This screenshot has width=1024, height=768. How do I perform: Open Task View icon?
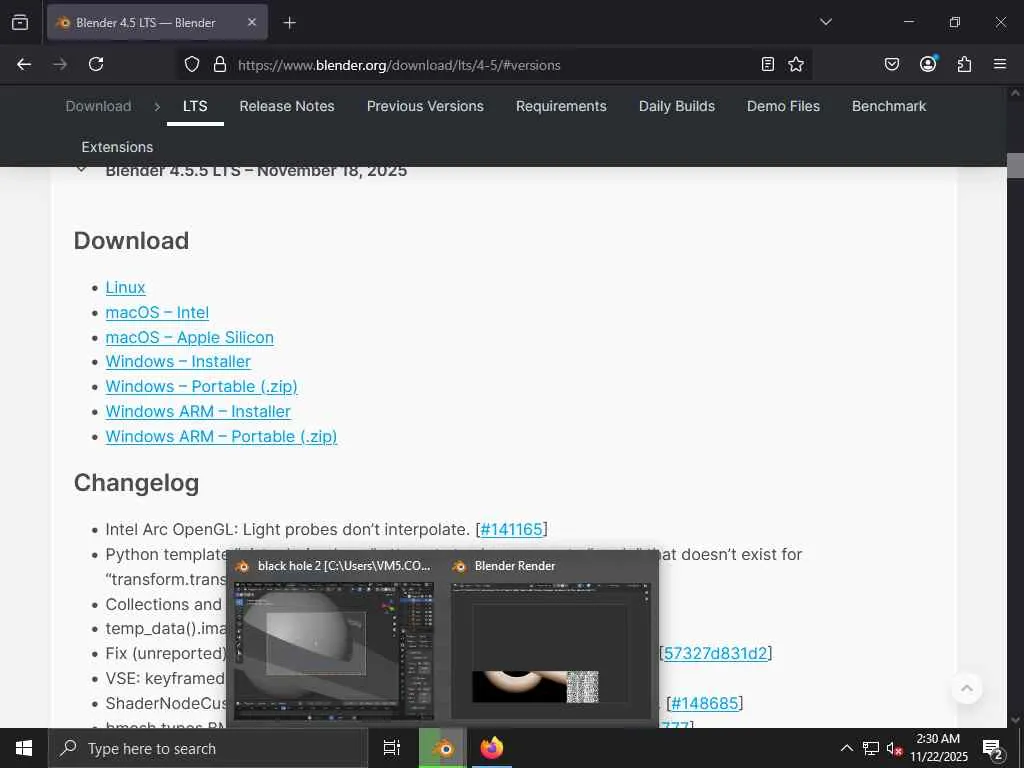click(392, 748)
